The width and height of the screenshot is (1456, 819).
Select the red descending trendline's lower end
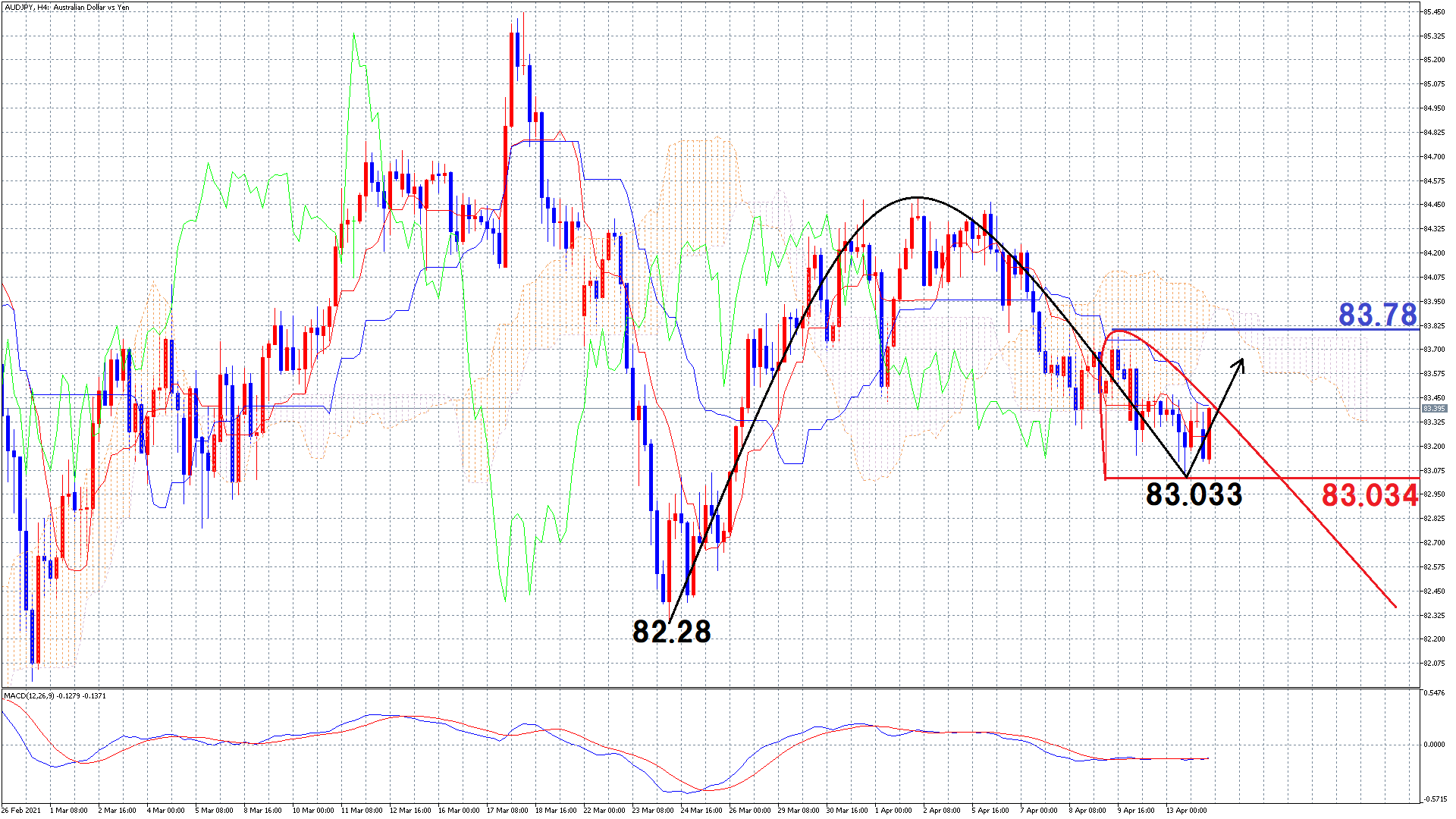(x=1394, y=605)
